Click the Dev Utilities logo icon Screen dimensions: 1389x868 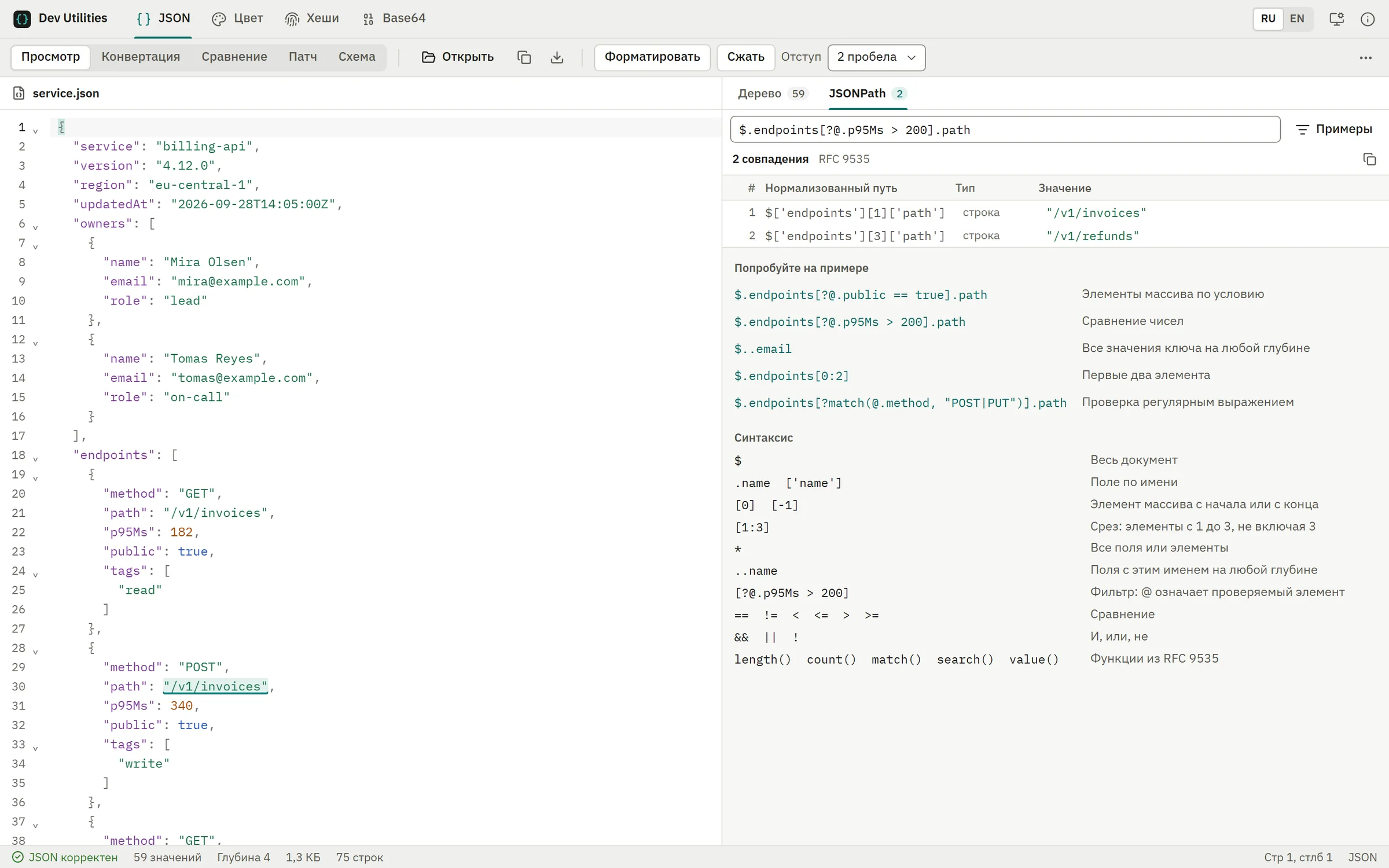[x=22, y=19]
